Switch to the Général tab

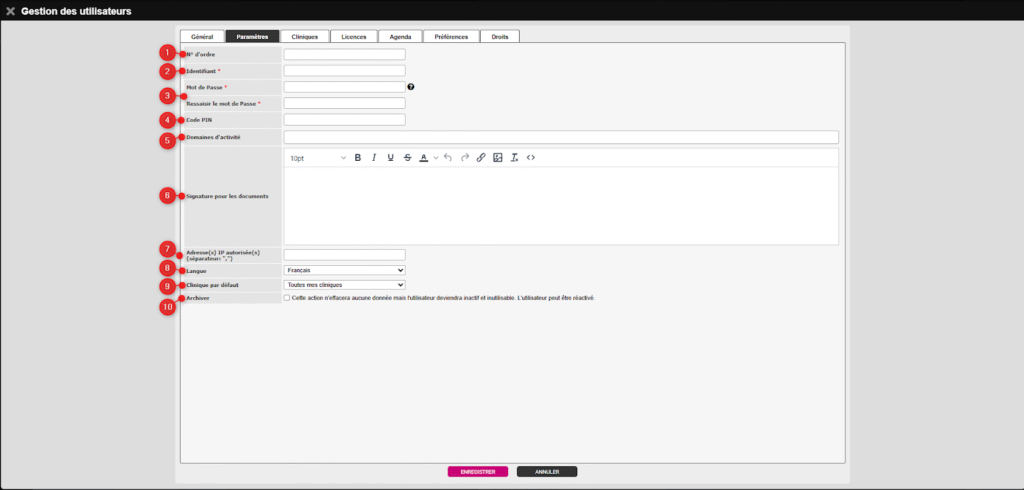point(201,36)
